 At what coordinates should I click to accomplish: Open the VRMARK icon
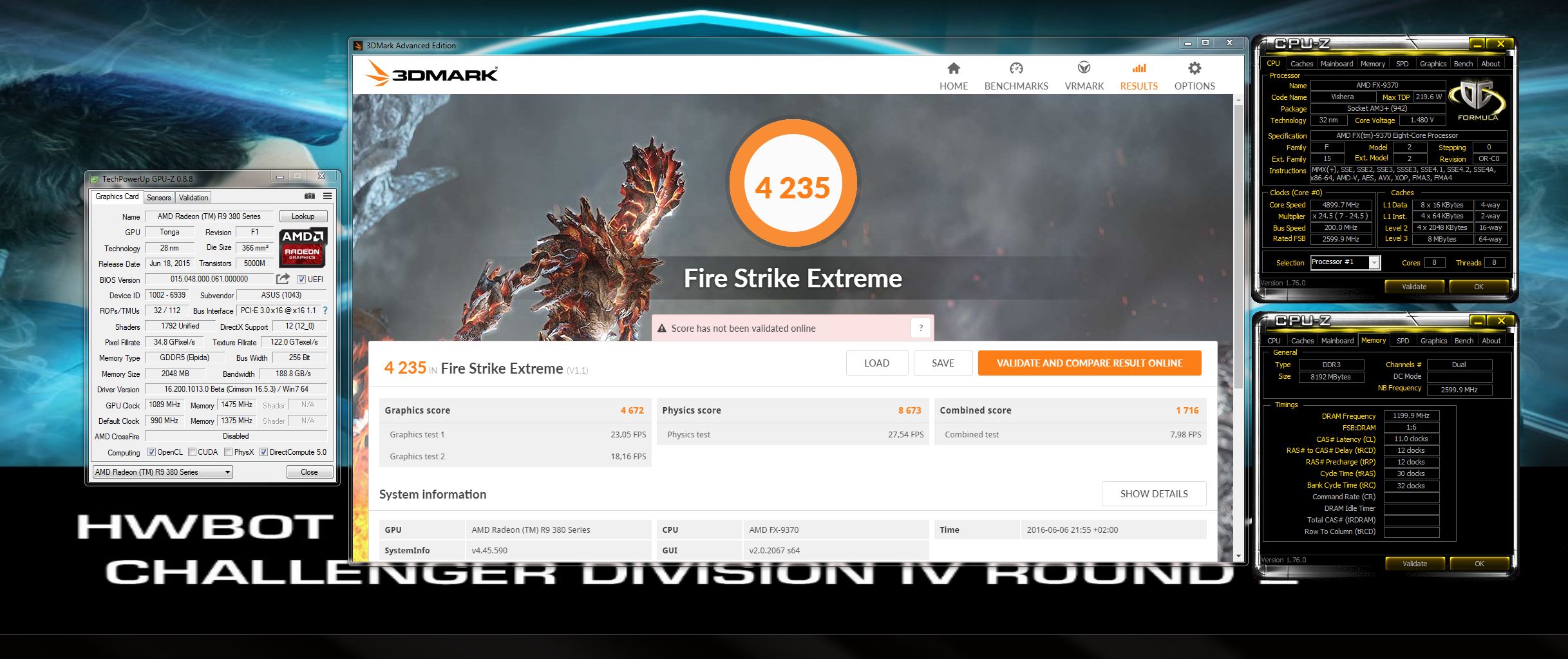coord(1084,68)
